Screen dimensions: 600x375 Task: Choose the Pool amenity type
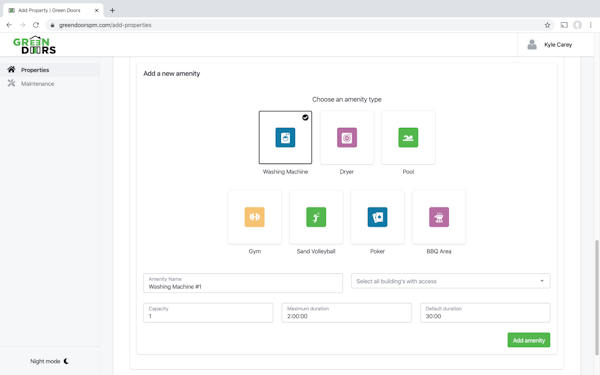(408, 137)
